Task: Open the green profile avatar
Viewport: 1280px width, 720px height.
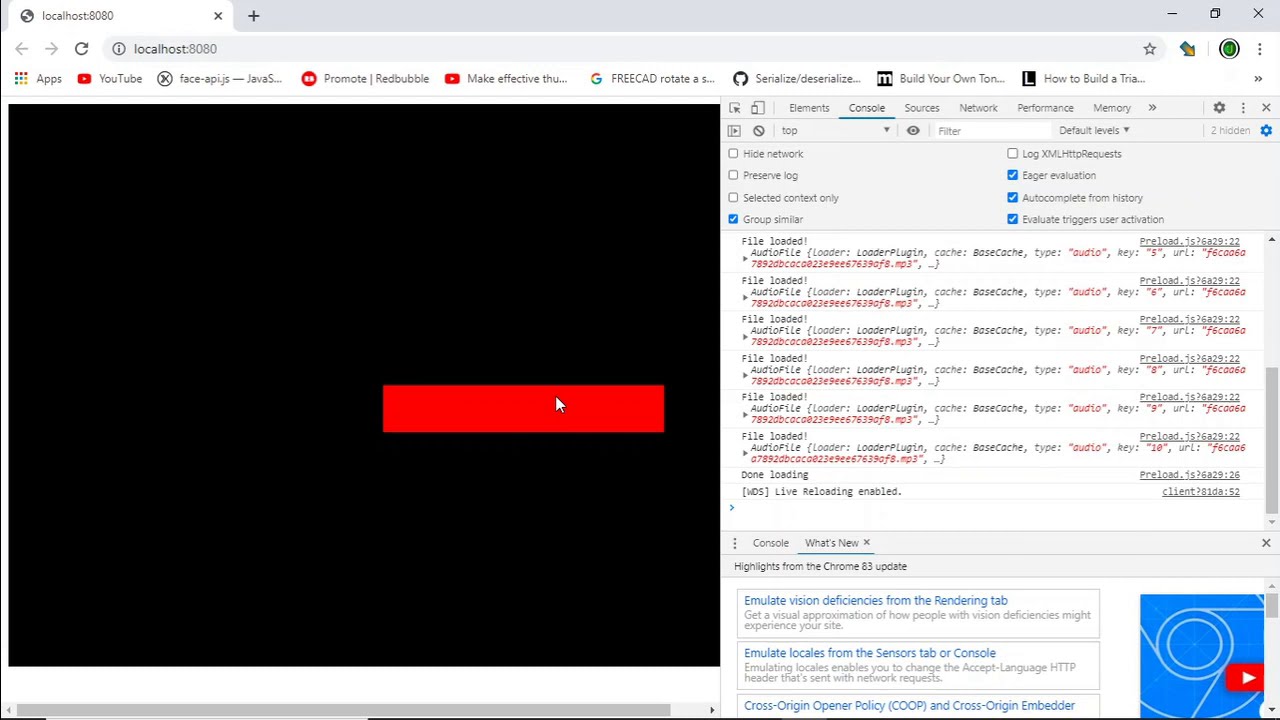Action: pyautogui.click(x=1229, y=49)
